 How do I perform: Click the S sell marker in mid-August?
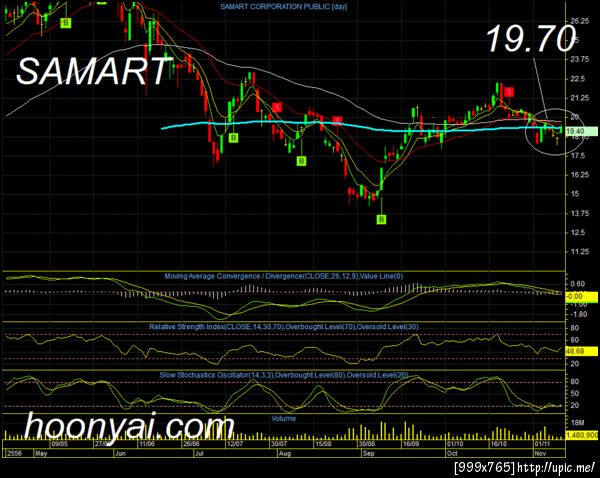tap(337, 121)
